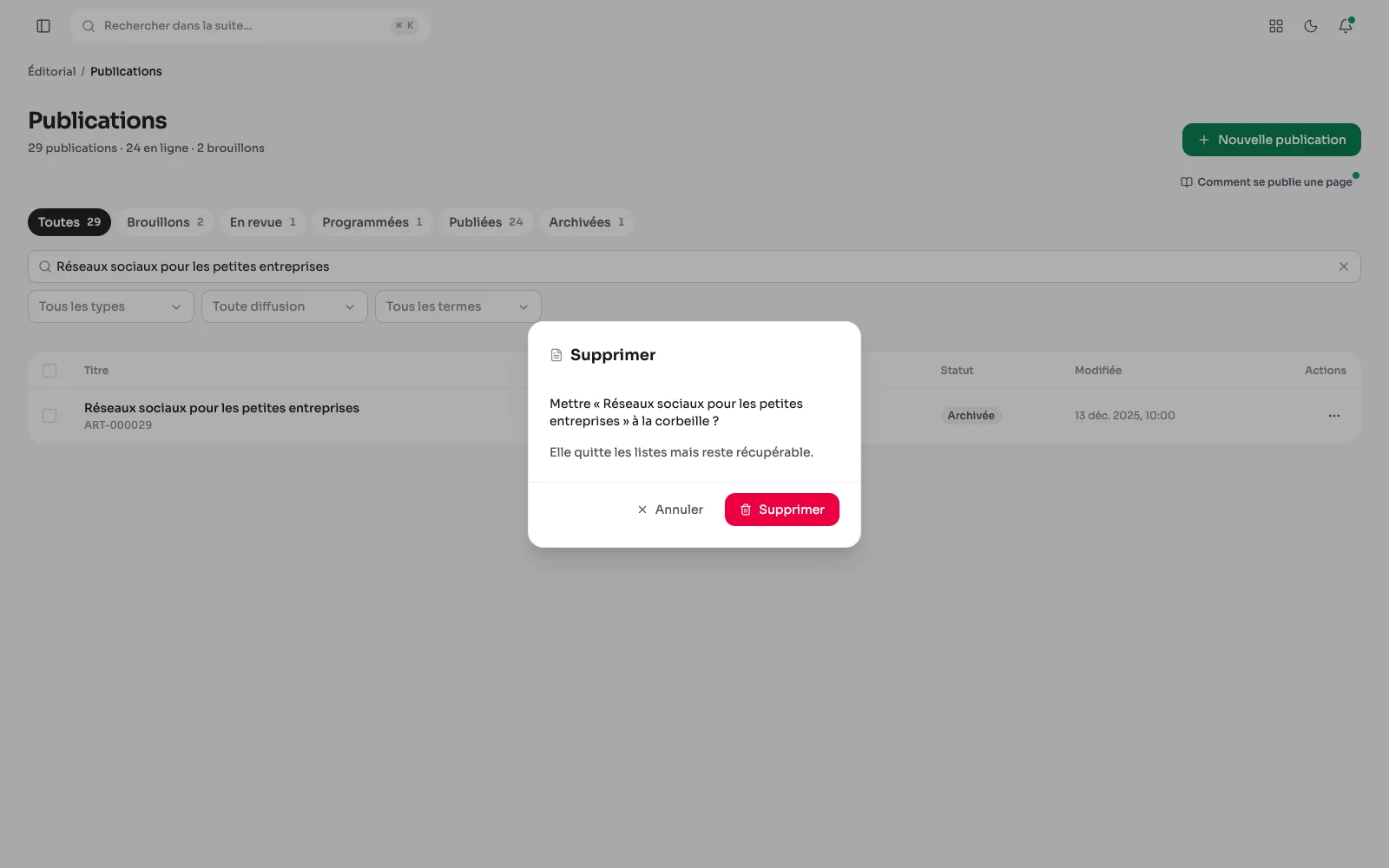Click the Publications breadcrumb item
Image resolution: width=1389 pixels, height=868 pixels.
tap(126, 71)
